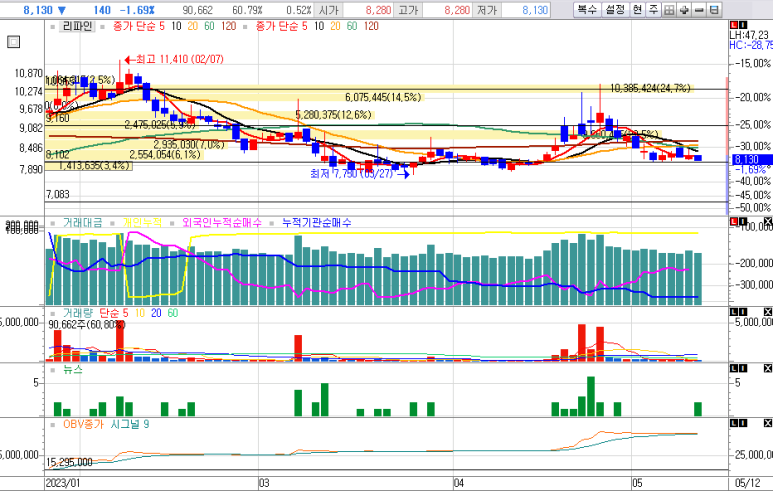Screen dimensions: 773x491
Task: Click the 04 month marker on the time axis
Action: [458, 483]
